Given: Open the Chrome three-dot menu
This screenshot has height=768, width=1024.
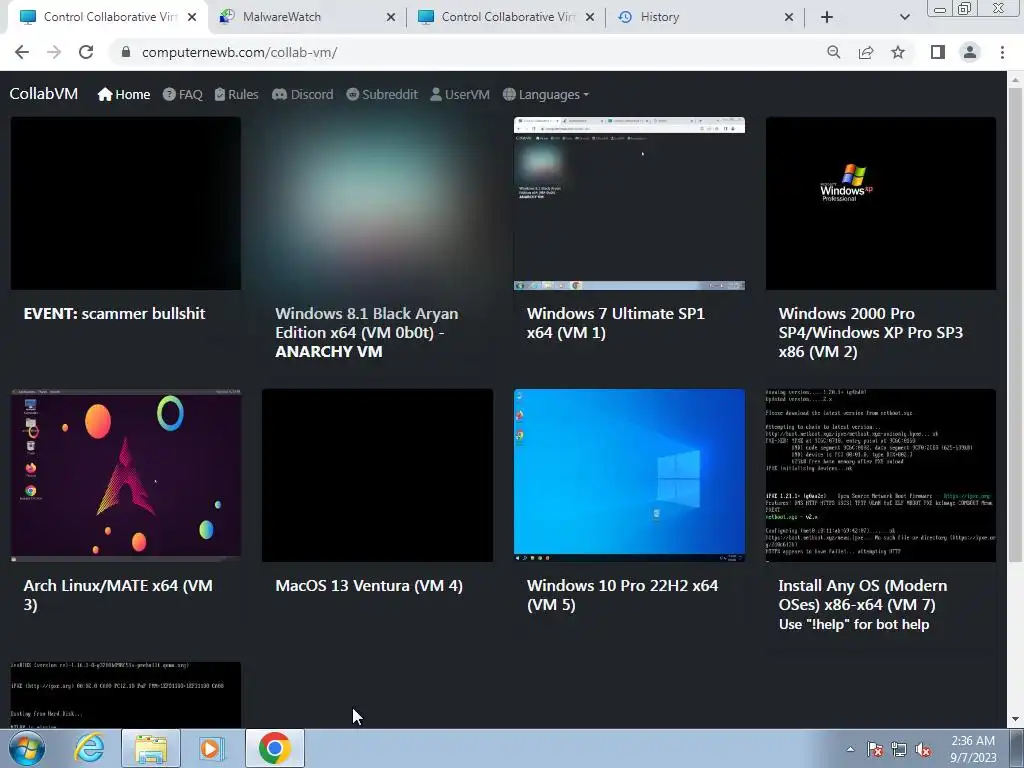Looking at the screenshot, I should click(x=1002, y=52).
